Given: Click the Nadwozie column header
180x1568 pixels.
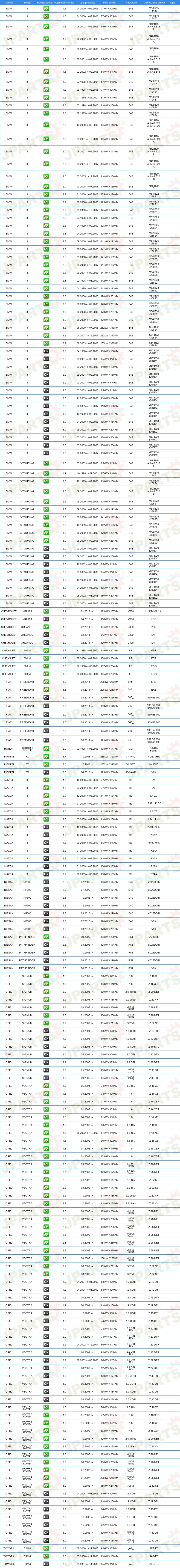Looking at the screenshot, I should (131, 3).
